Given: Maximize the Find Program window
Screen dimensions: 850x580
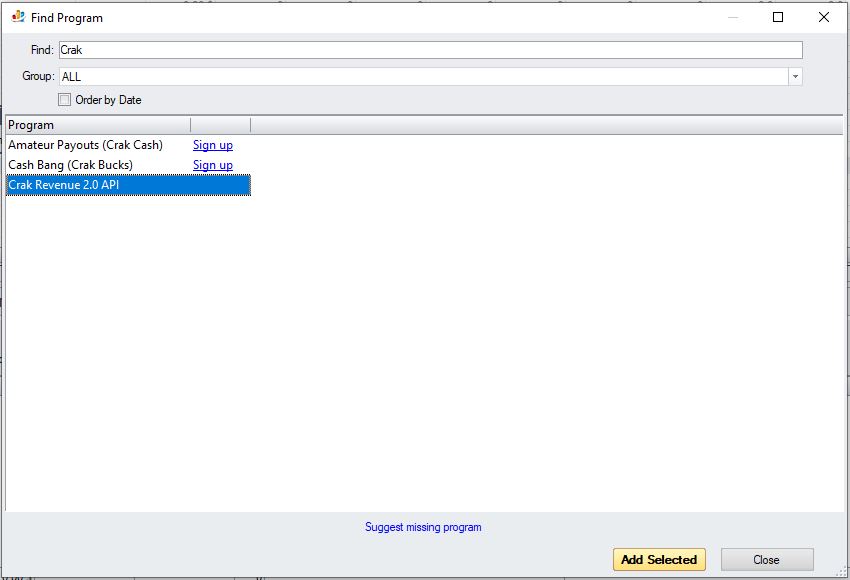Looking at the screenshot, I should [778, 17].
